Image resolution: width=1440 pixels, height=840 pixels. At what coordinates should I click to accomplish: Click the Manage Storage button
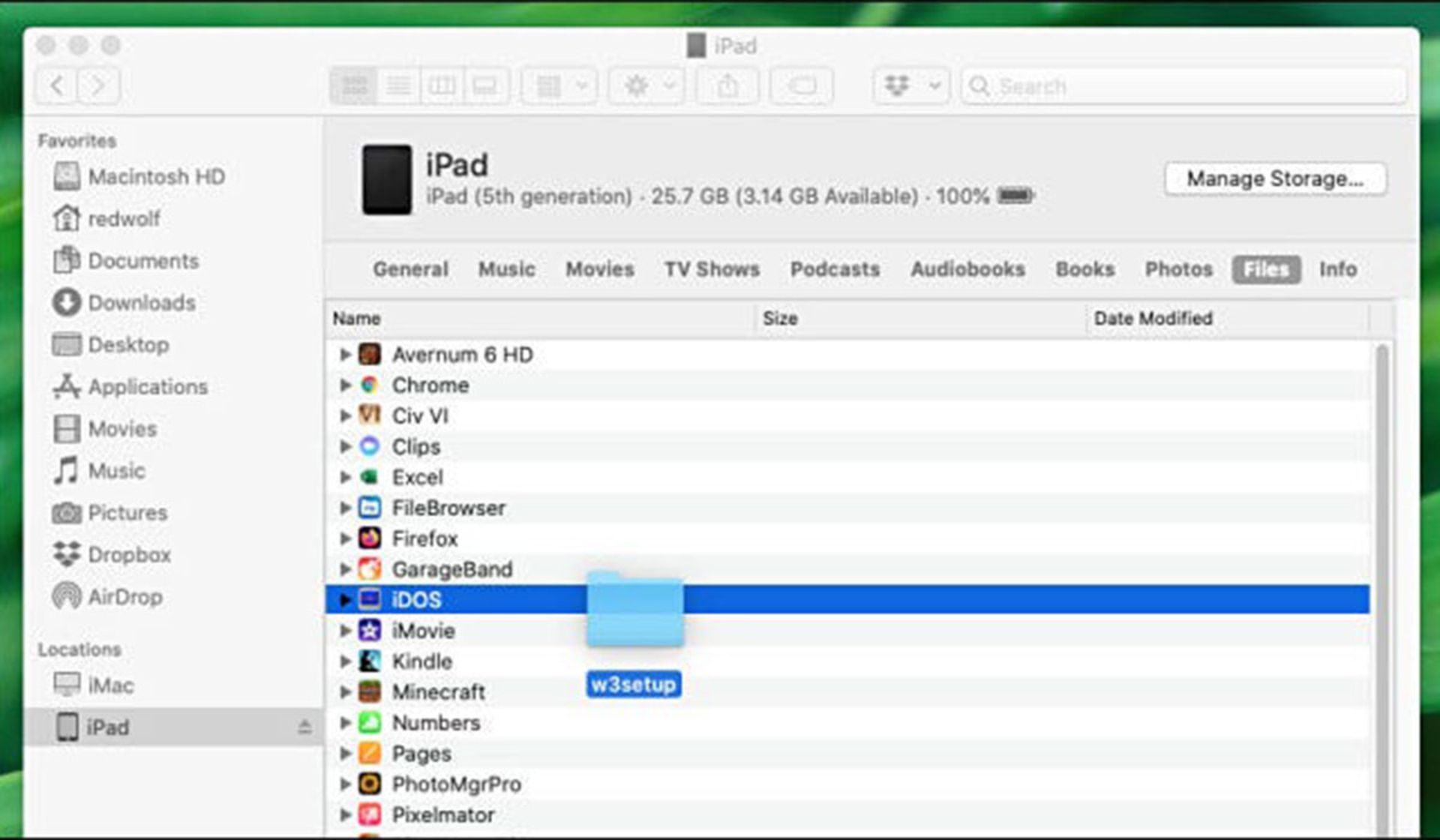[x=1275, y=179]
